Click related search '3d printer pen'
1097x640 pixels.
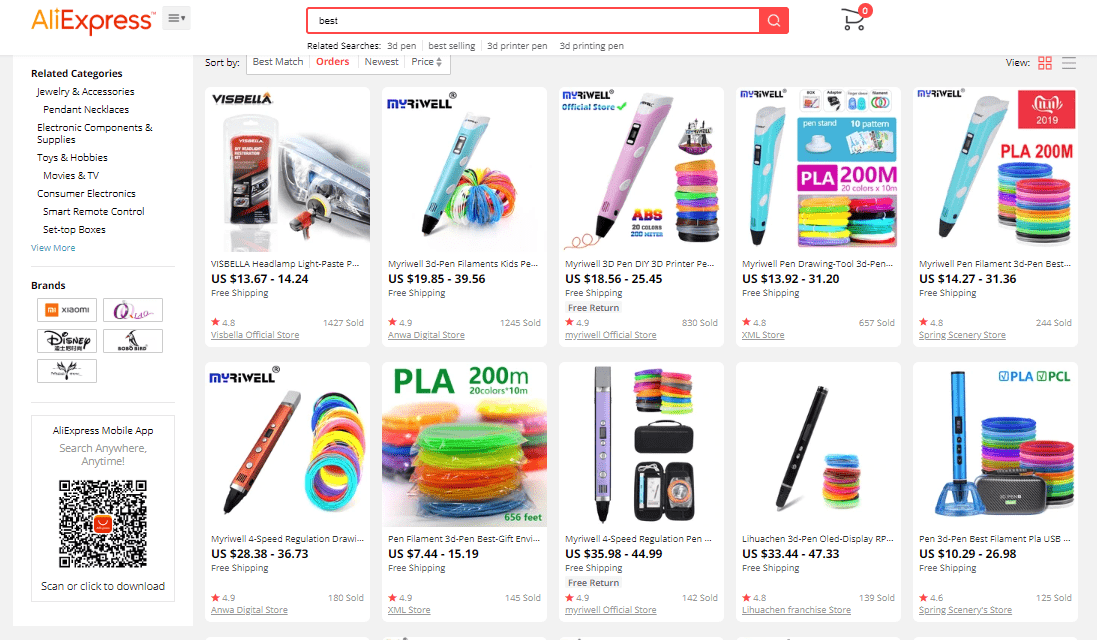pos(517,45)
